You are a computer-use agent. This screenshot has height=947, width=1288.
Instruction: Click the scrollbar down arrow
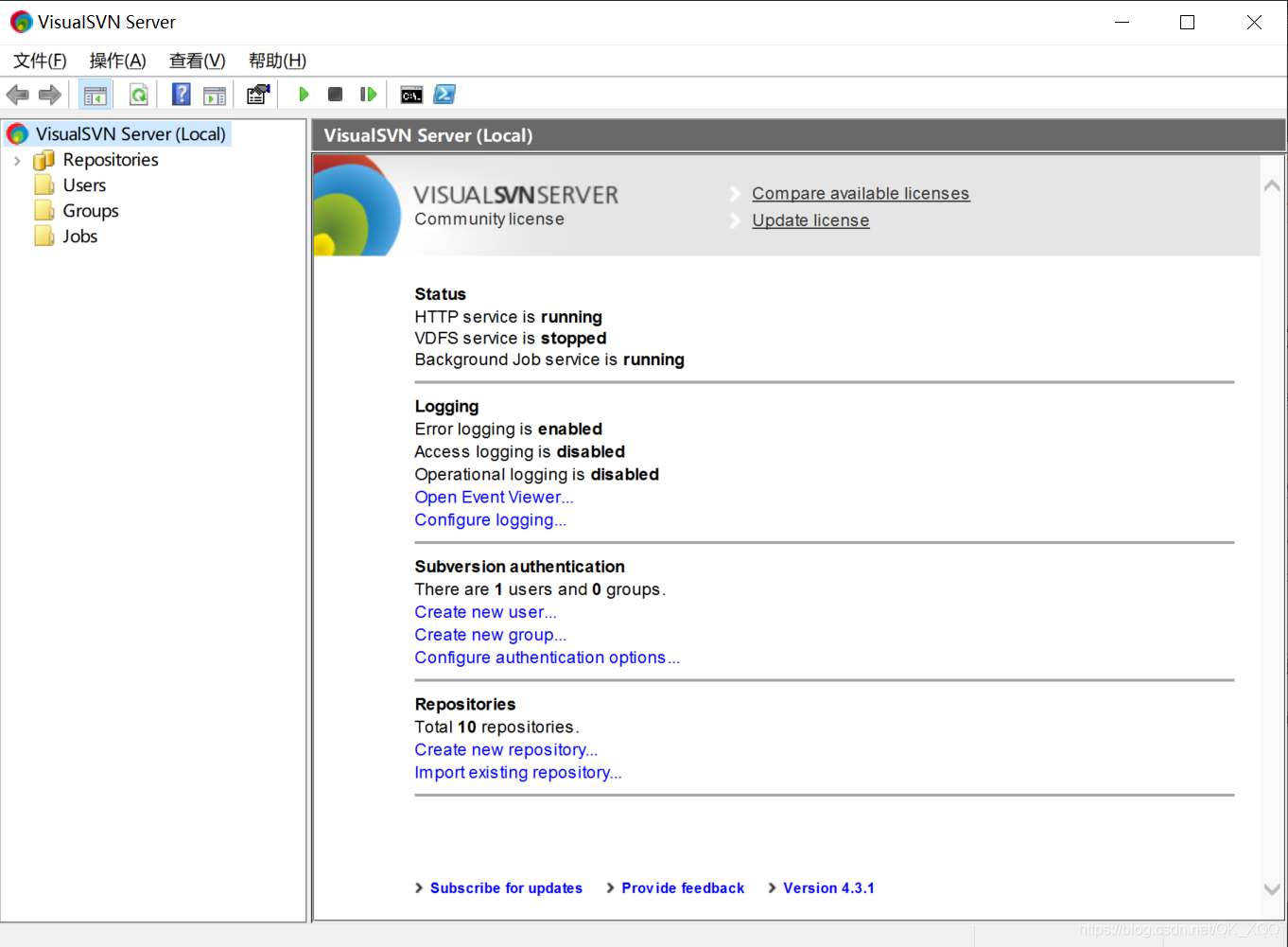[1272, 889]
